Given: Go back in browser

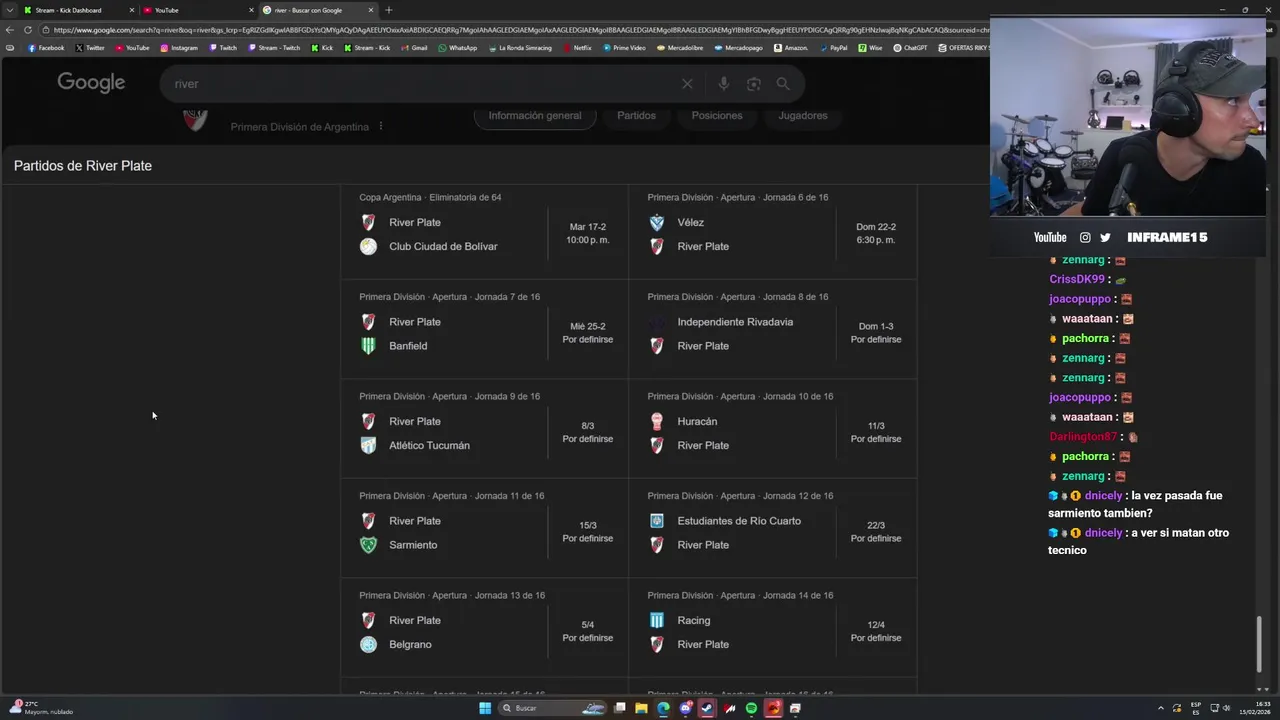Looking at the screenshot, I should point(10,30).
